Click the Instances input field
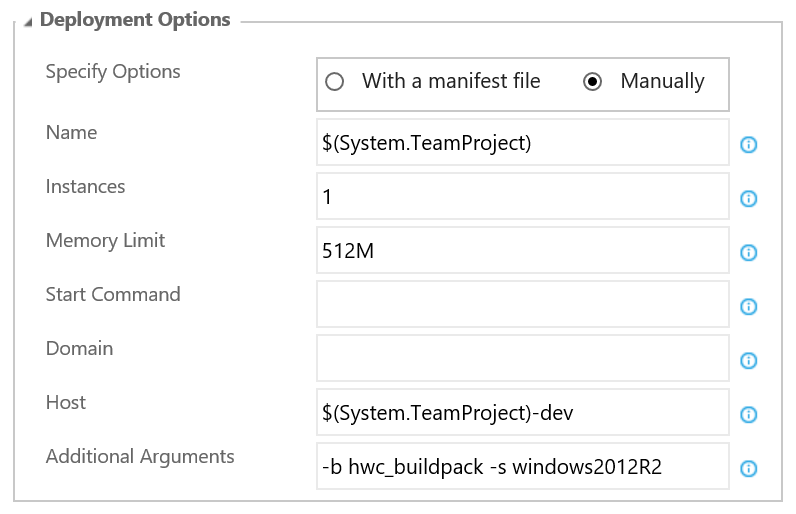796x514 pixels. 523,196
